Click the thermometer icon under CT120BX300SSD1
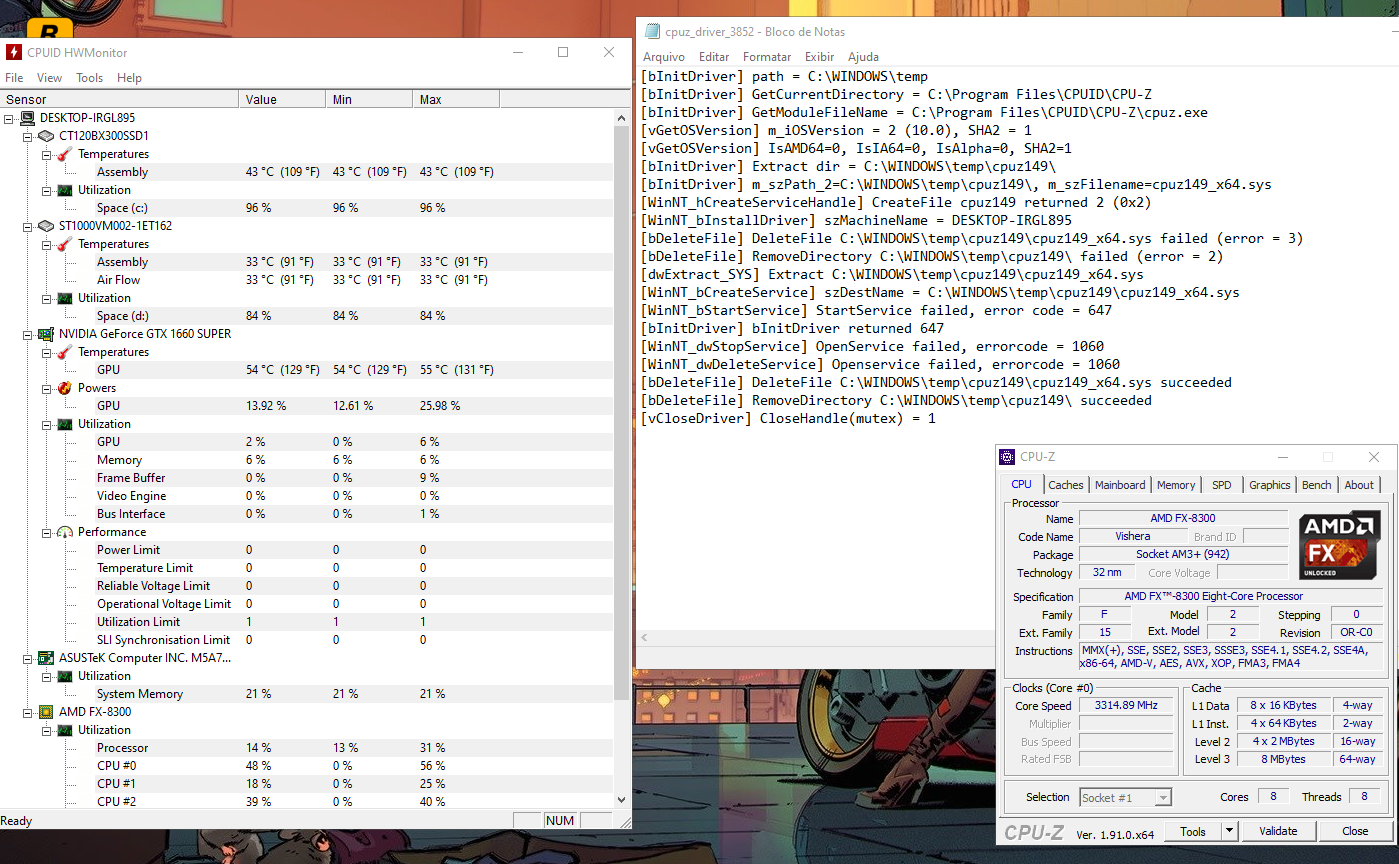Screen dimensions: 1399x864 coord(63,154)
